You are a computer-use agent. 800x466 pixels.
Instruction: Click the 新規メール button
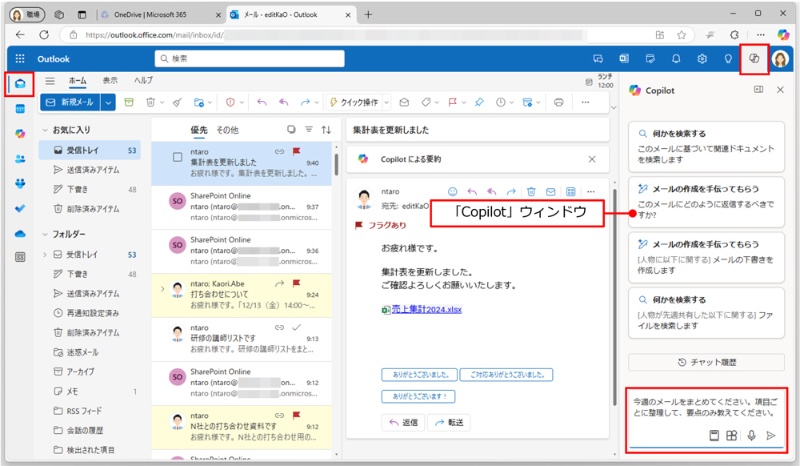pyautogui.click(x=70, y=103)
